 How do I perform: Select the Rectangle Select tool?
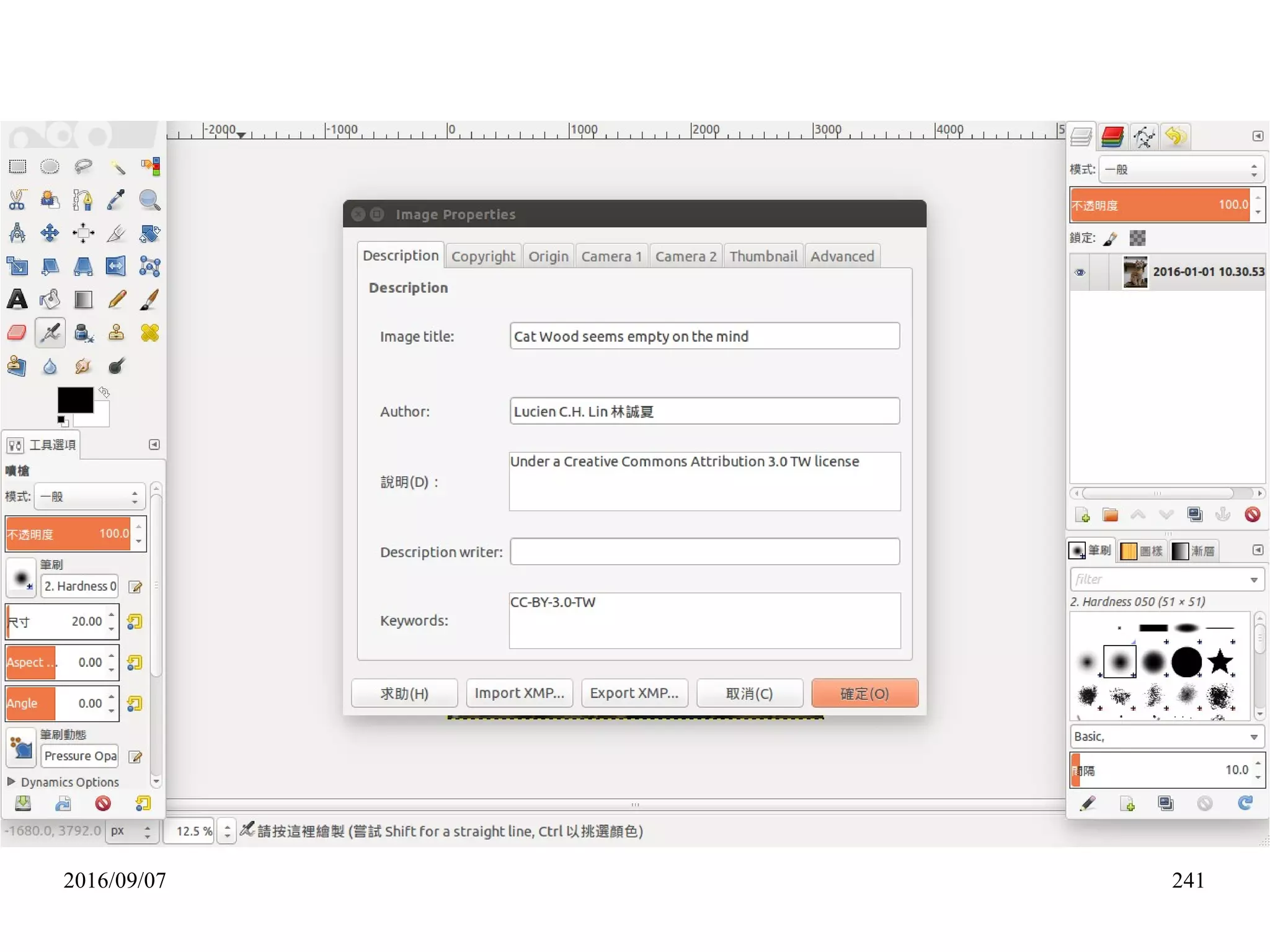pyautogui.click(x=17, y=166)
